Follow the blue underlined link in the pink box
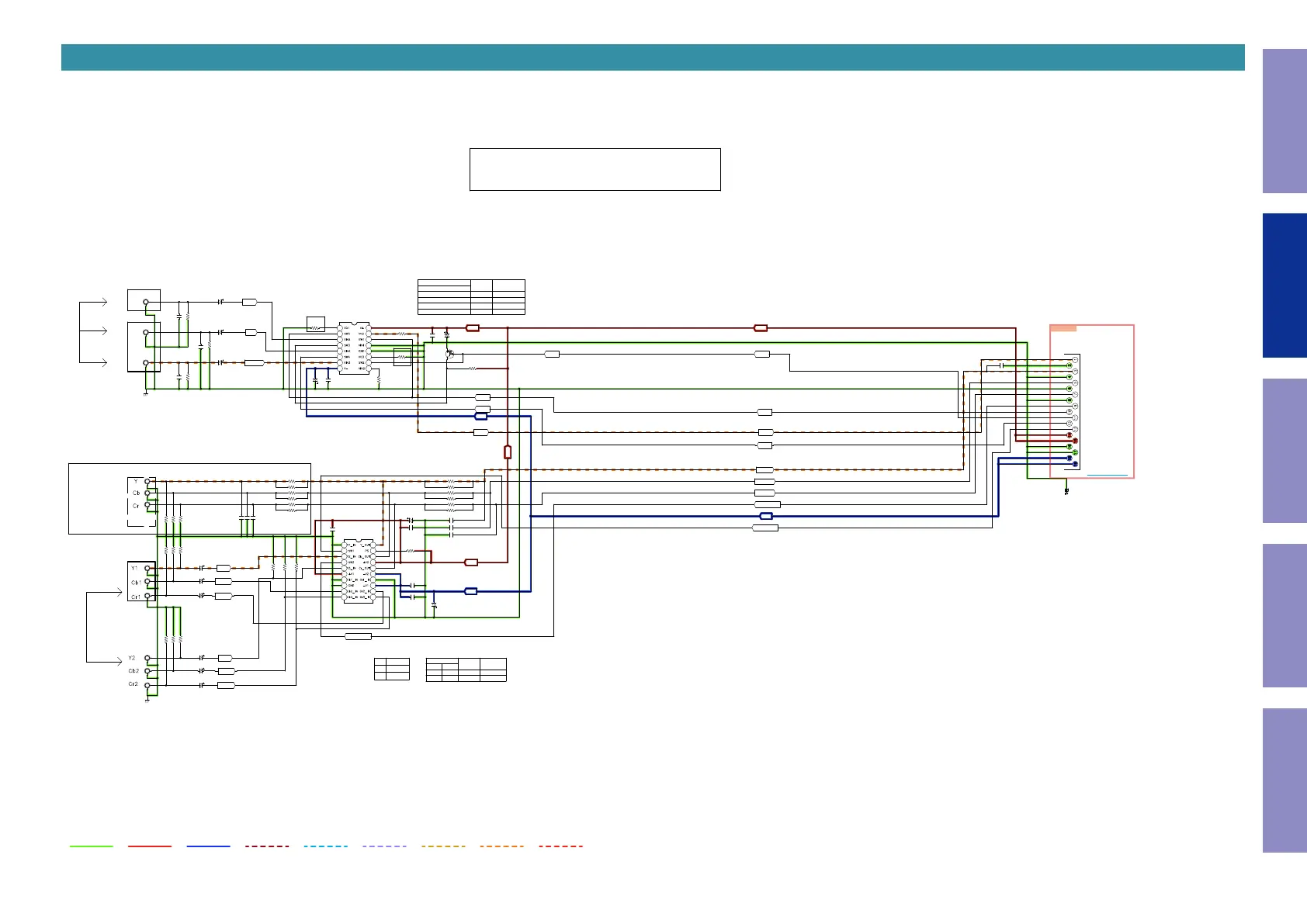1307x924 pixels. pyautogui.click(x=1108, y=475)
